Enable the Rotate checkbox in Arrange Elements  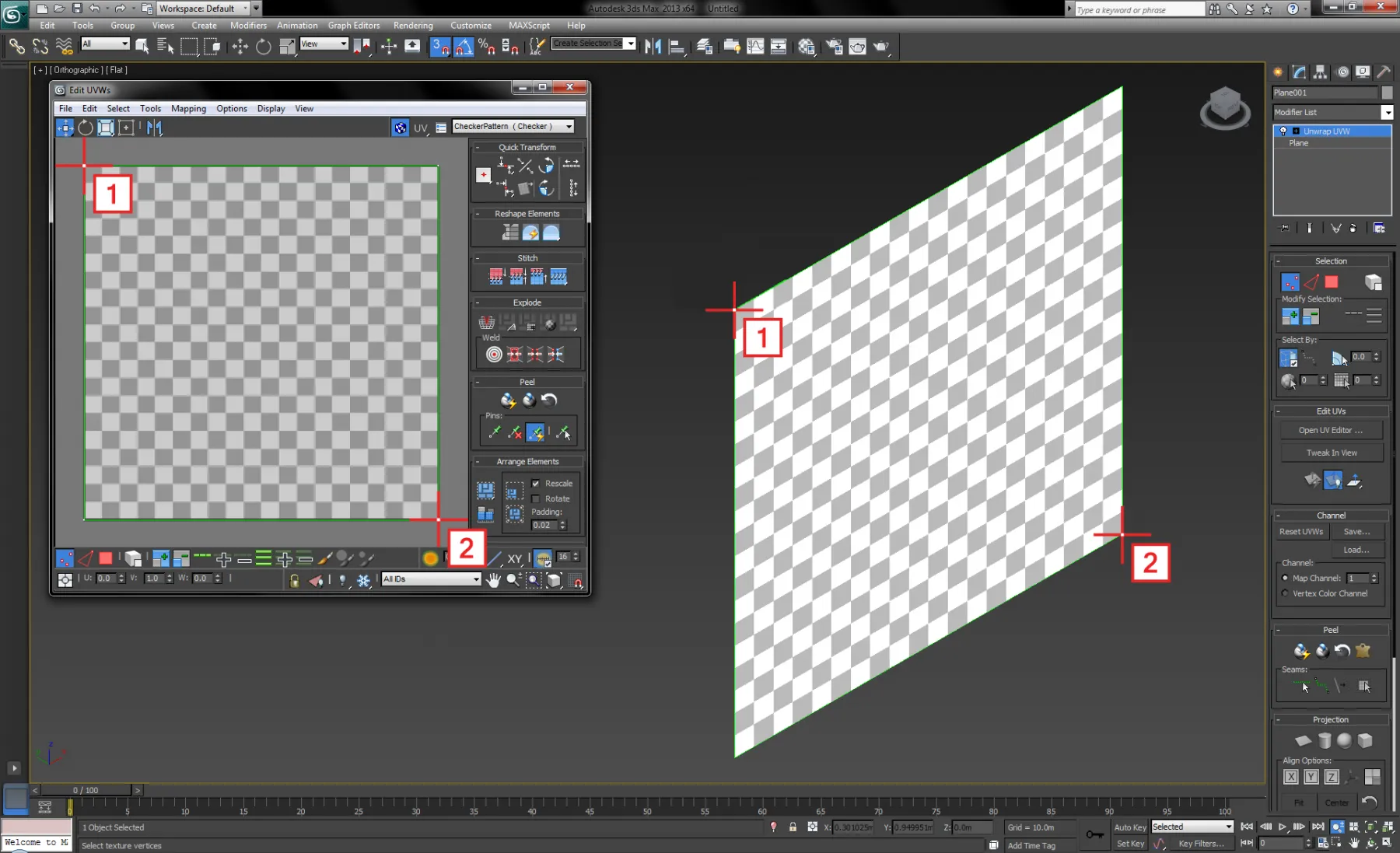(535, 498)
